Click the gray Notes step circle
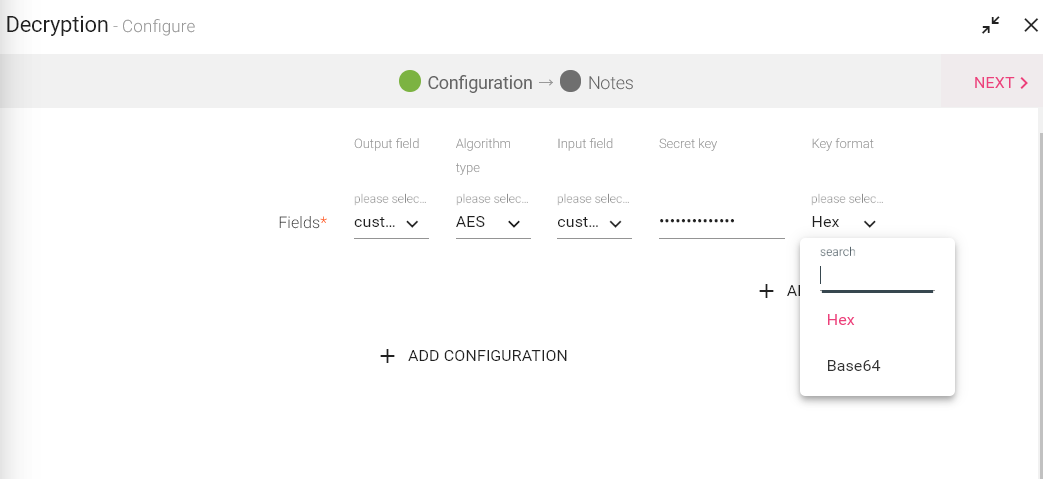 click(571, 82)
